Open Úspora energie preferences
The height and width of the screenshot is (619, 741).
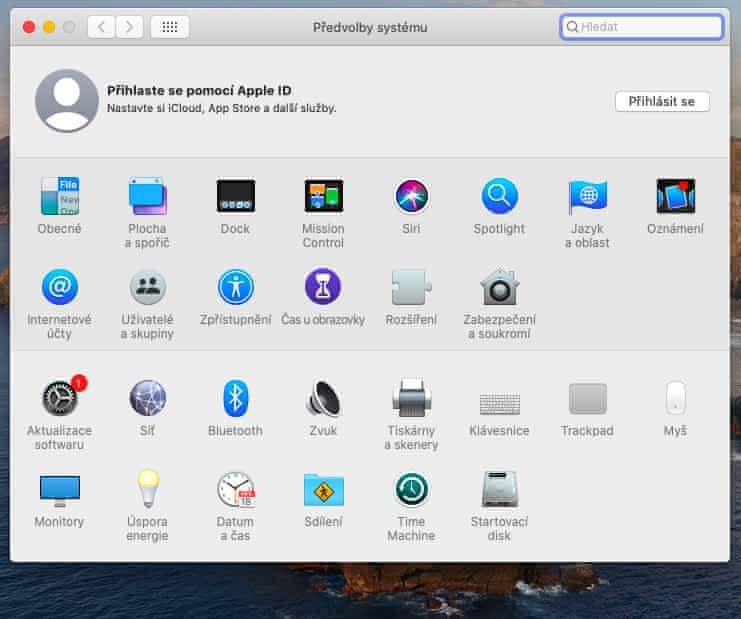pyautogui.click(x=147, y=490)
